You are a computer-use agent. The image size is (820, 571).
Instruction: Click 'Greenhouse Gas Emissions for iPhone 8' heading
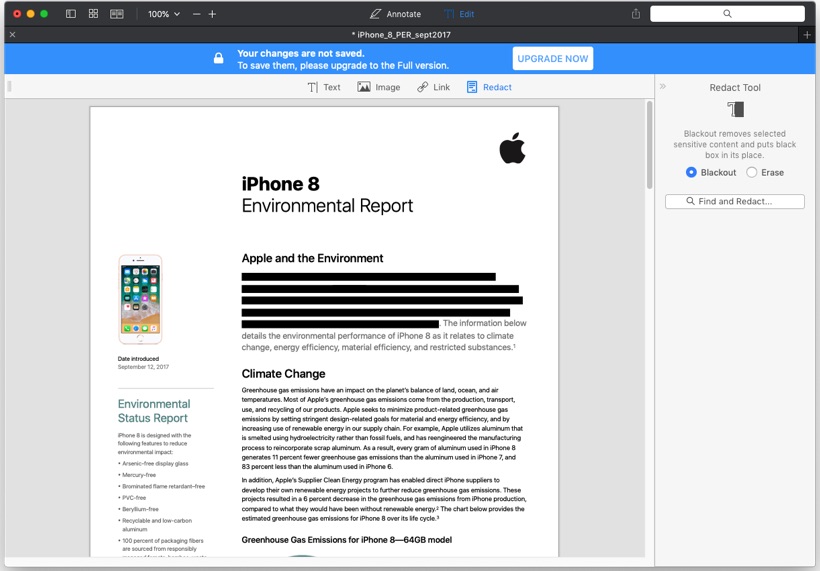(x=347, y=540)
